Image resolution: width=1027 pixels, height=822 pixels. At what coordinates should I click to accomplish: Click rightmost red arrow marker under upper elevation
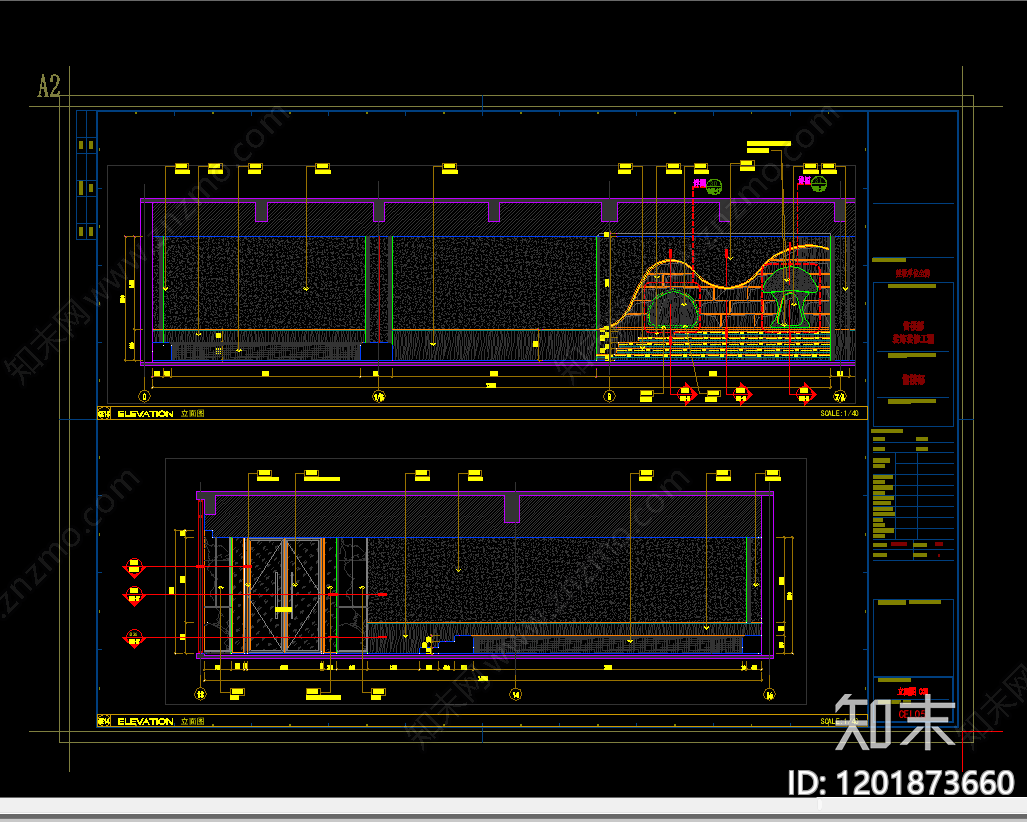[804, 394]
